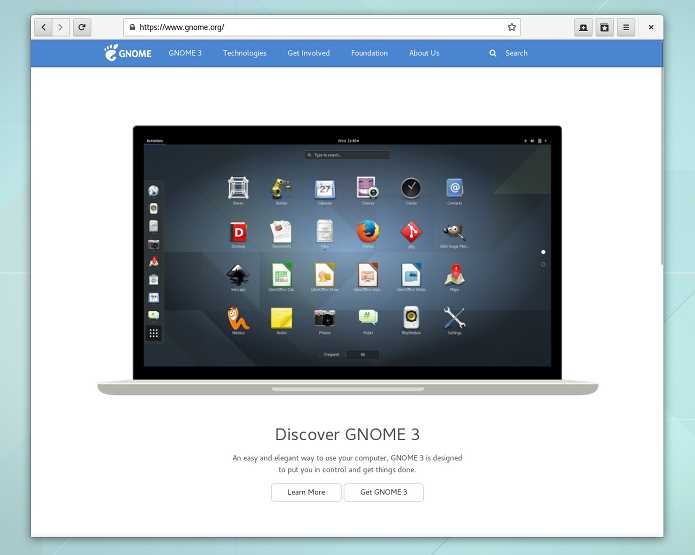
Task: Click the red Dictionary D icon
Action: point(238,232)
